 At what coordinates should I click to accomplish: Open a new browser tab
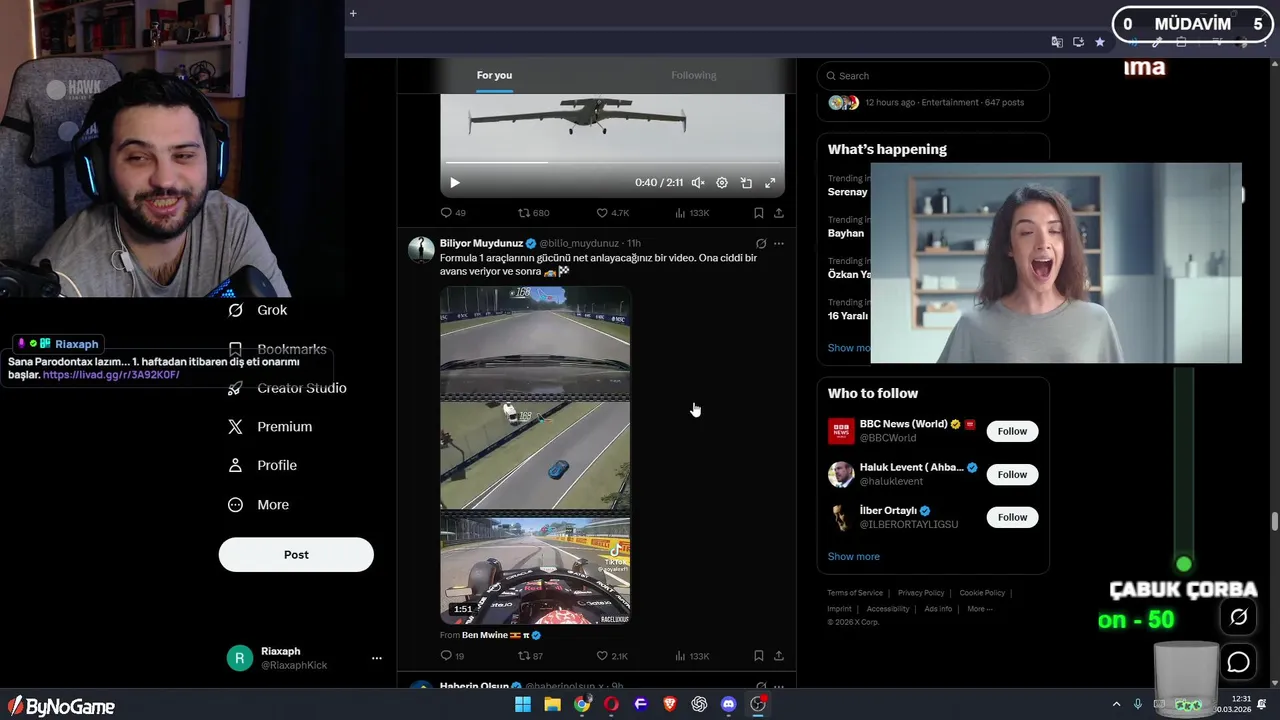(353, 13)
